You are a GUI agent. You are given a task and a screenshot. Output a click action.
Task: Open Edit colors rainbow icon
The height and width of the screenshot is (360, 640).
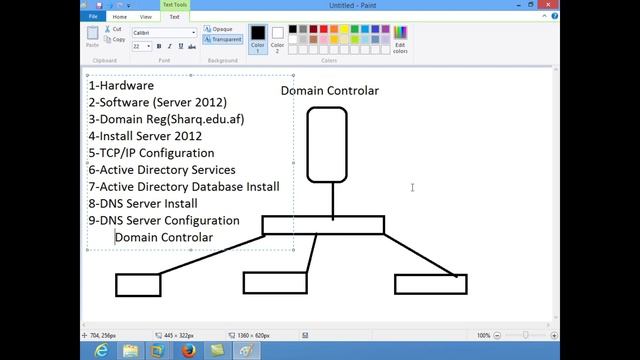pyautogui.click(x=400, y=39)
